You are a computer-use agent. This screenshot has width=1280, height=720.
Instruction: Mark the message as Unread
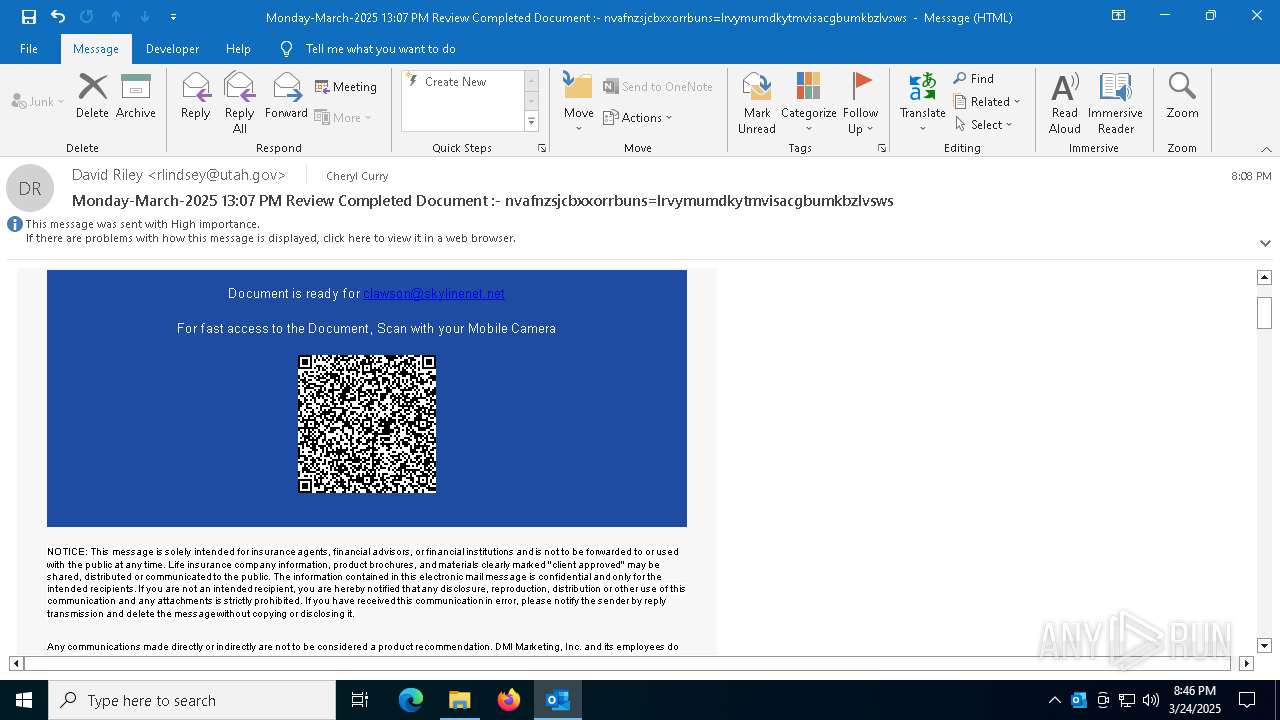757,103
